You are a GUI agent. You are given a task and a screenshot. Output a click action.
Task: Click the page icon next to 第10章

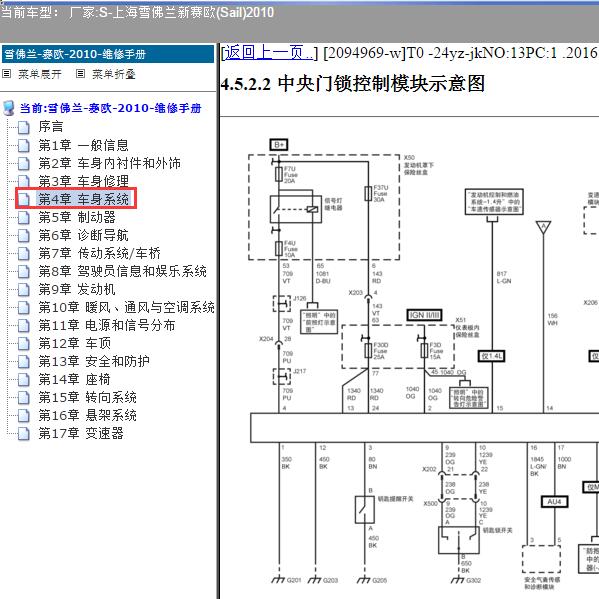coord(24,308)
